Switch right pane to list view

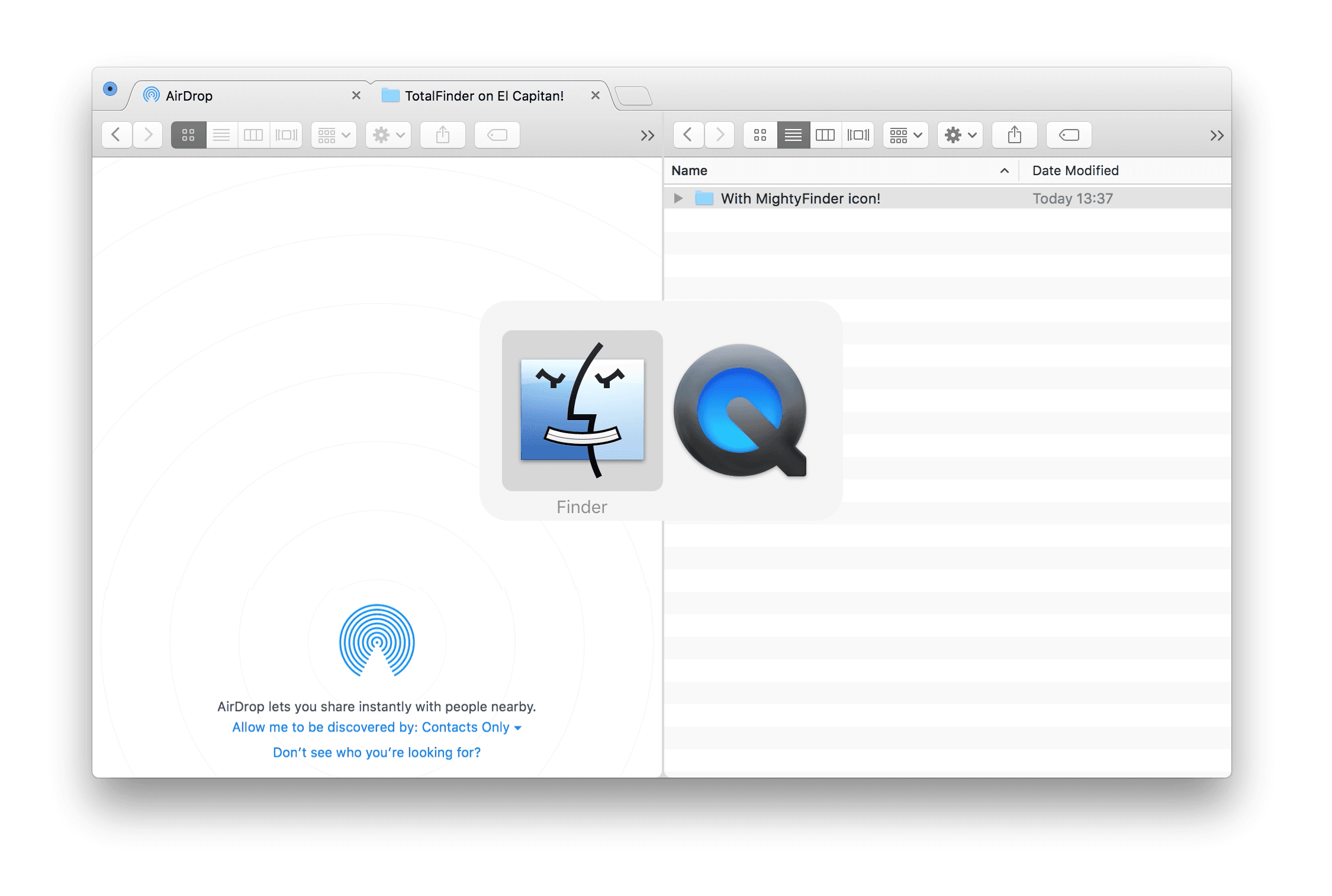point(793,135)
